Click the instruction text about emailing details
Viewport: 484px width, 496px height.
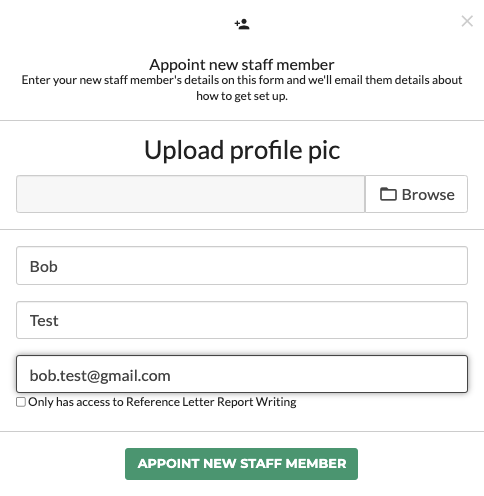click(x=242, y=88)
